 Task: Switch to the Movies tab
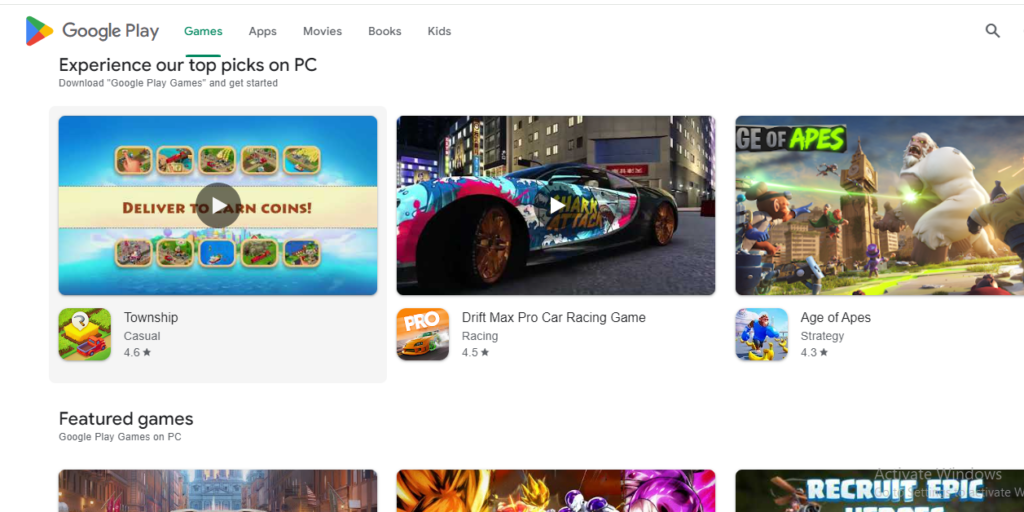322,31
